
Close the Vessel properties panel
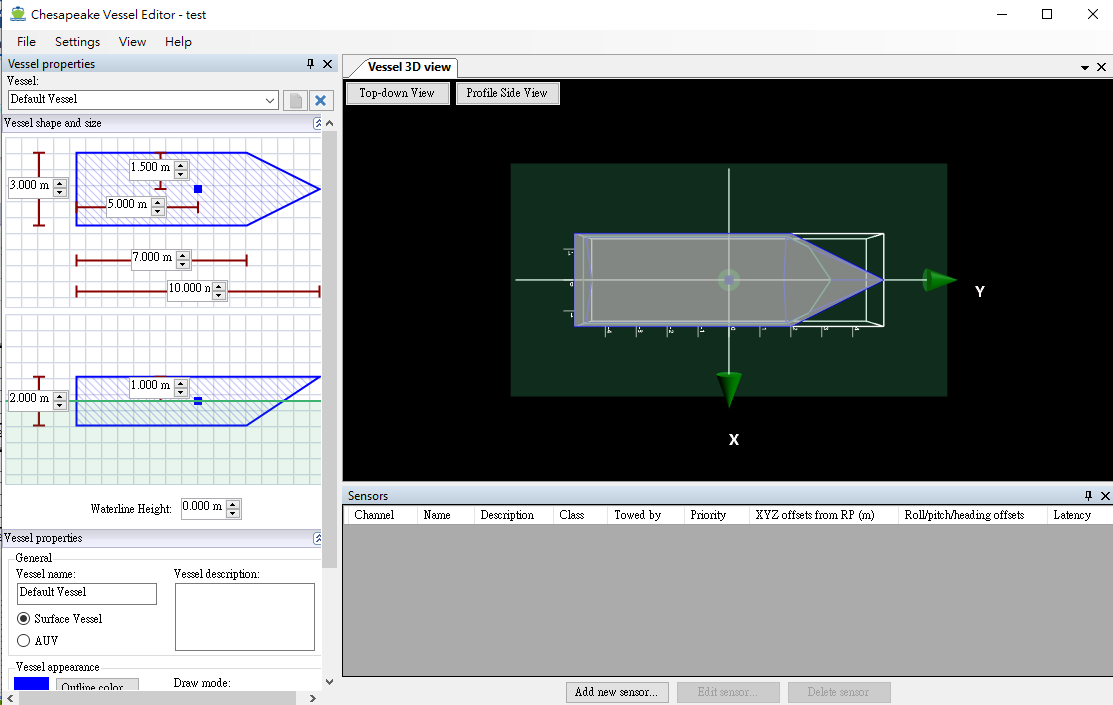coord(328,64)
